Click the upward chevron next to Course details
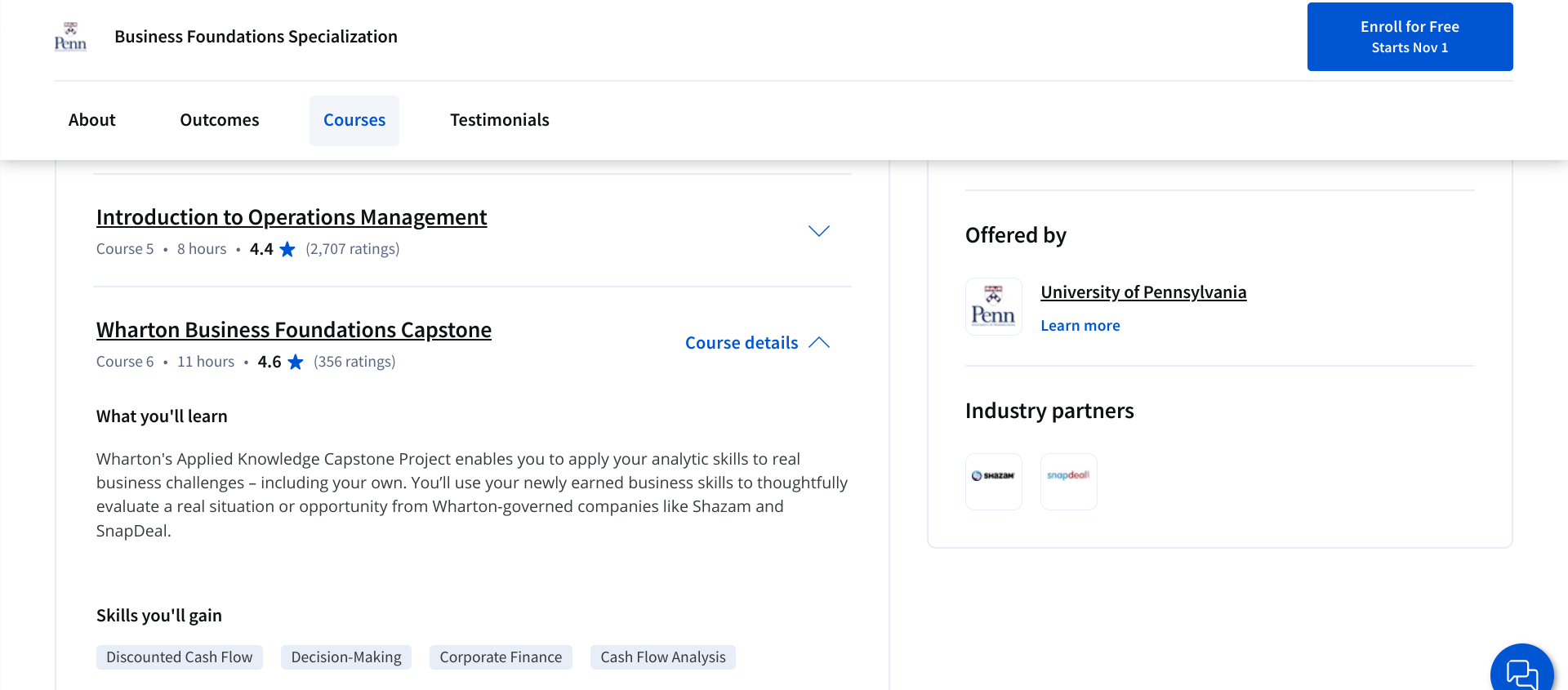Viewport: 1568px width, 690px height. pos(819,343)
